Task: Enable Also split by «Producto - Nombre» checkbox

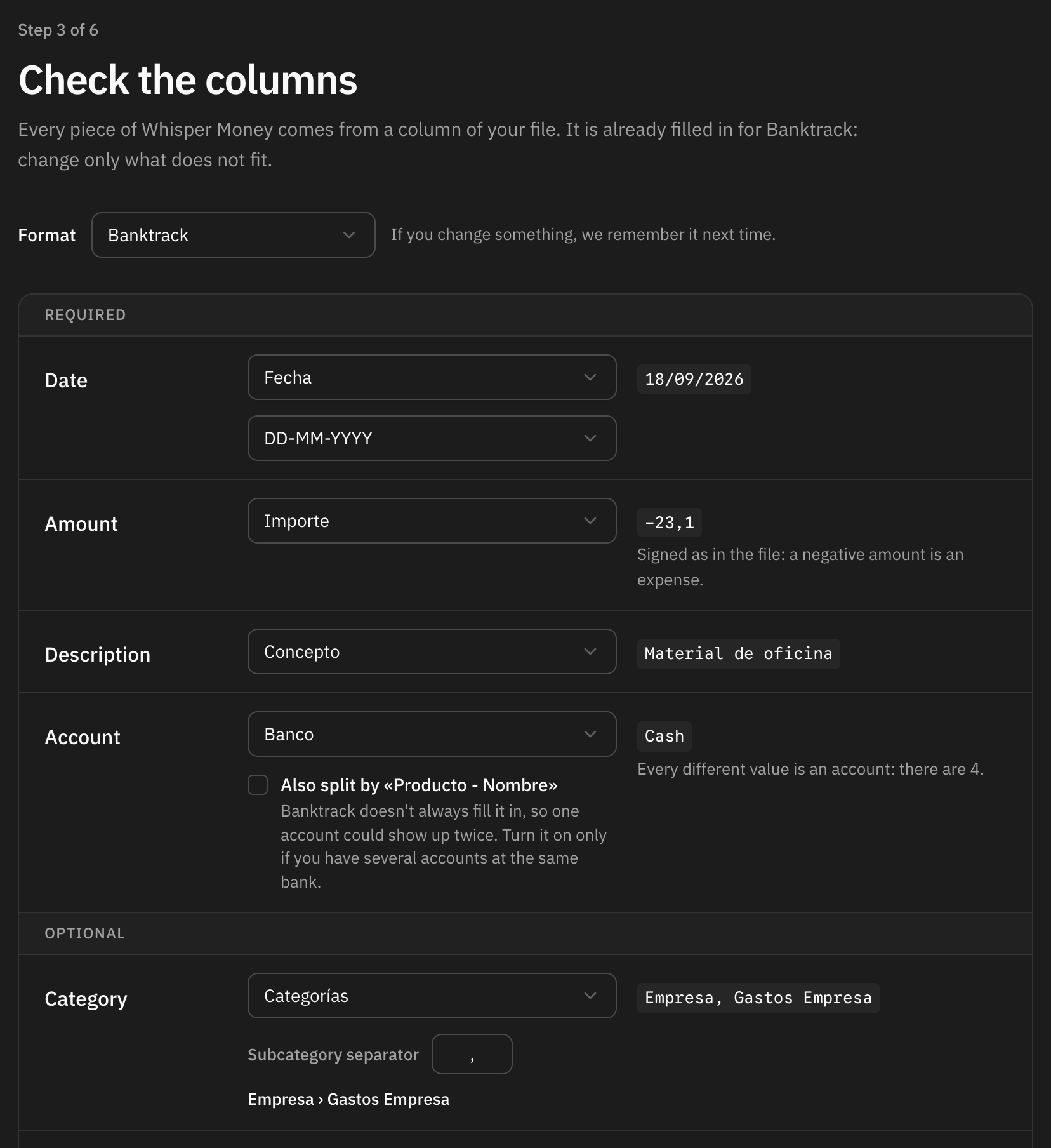Action: tap(258, 785)
